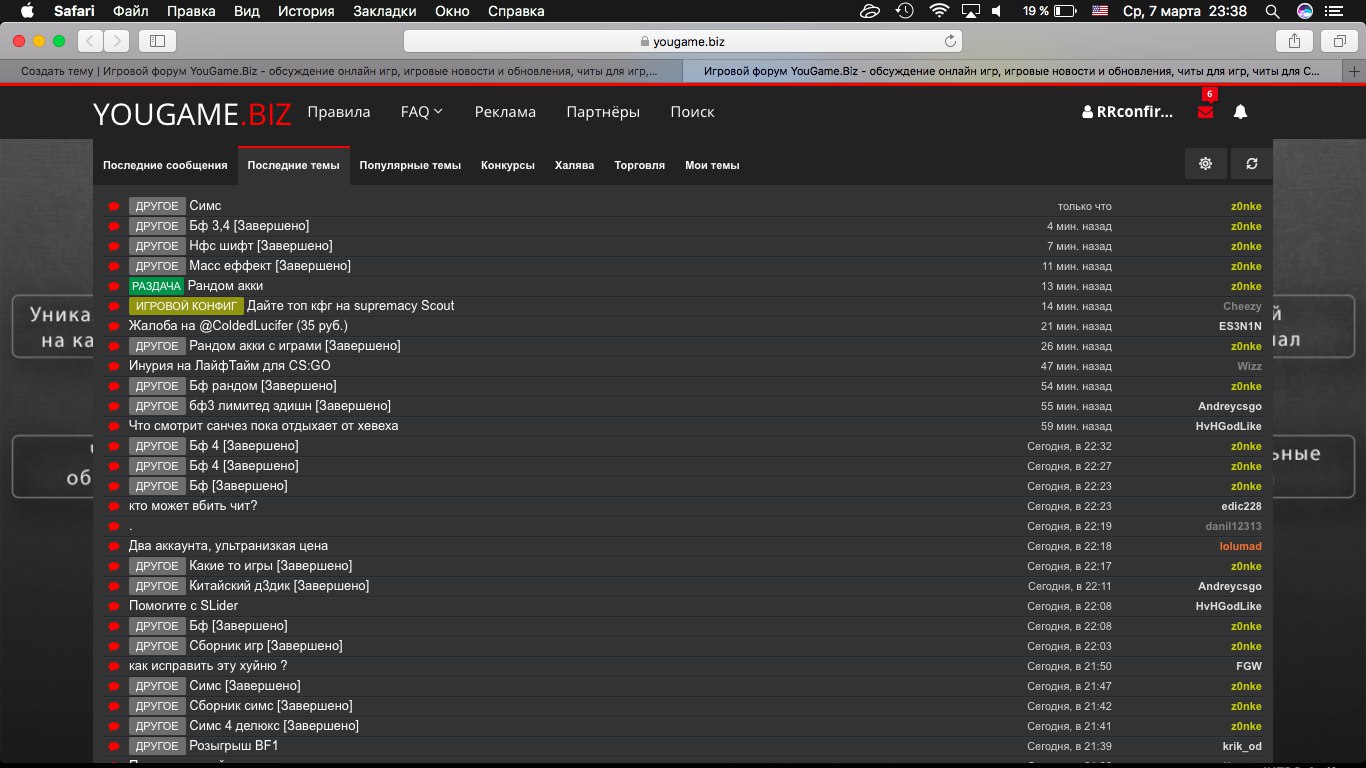
Task: Open user profile "edic228"
Action: click(1241, 506)
